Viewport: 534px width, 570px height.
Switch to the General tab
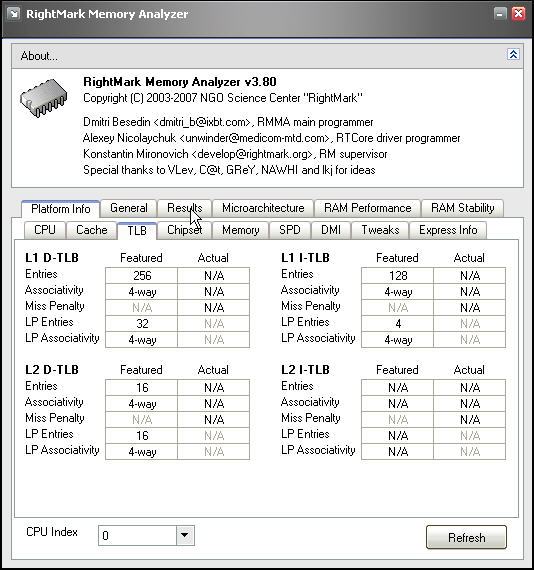click(x=129, y=208)
